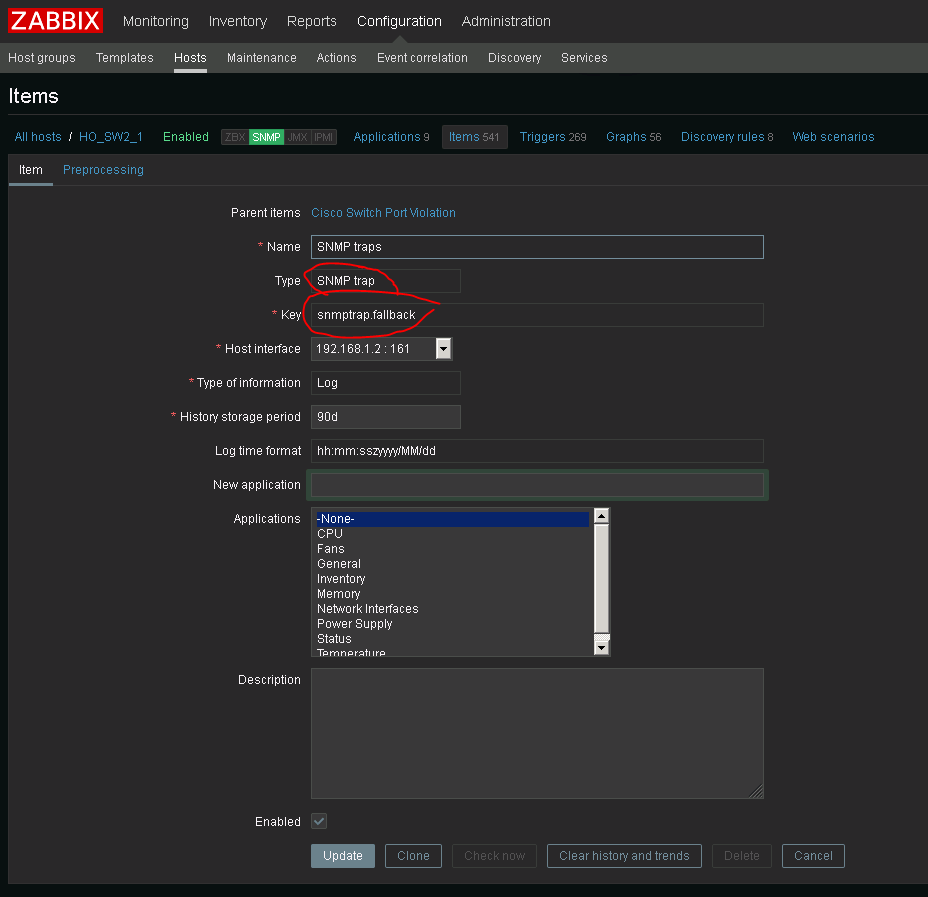Click the Clone button
Image resolution: width=928 pixels, height=897 pixels.
[x=413, y=856]
